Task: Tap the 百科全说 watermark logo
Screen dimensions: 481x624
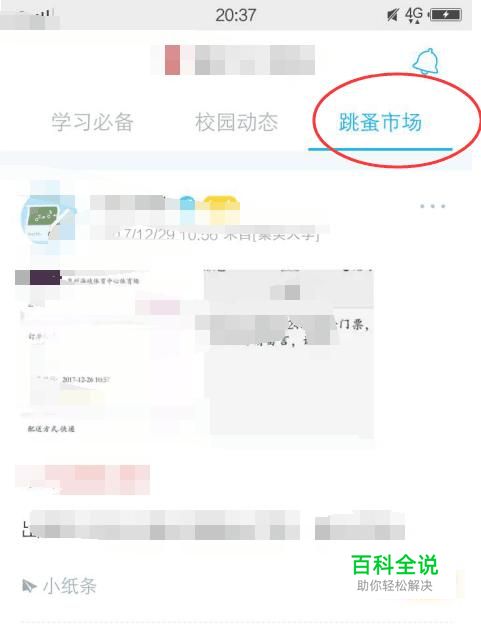Action: 395,573
